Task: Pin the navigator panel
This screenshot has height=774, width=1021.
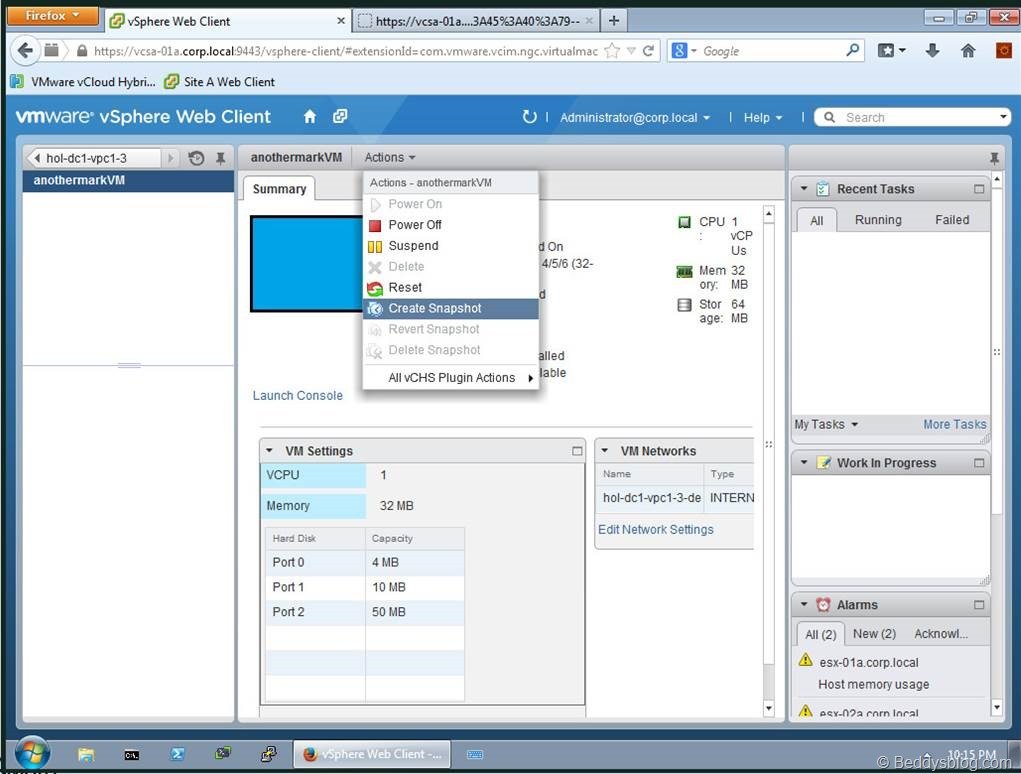Action: (x=221, y=158)
